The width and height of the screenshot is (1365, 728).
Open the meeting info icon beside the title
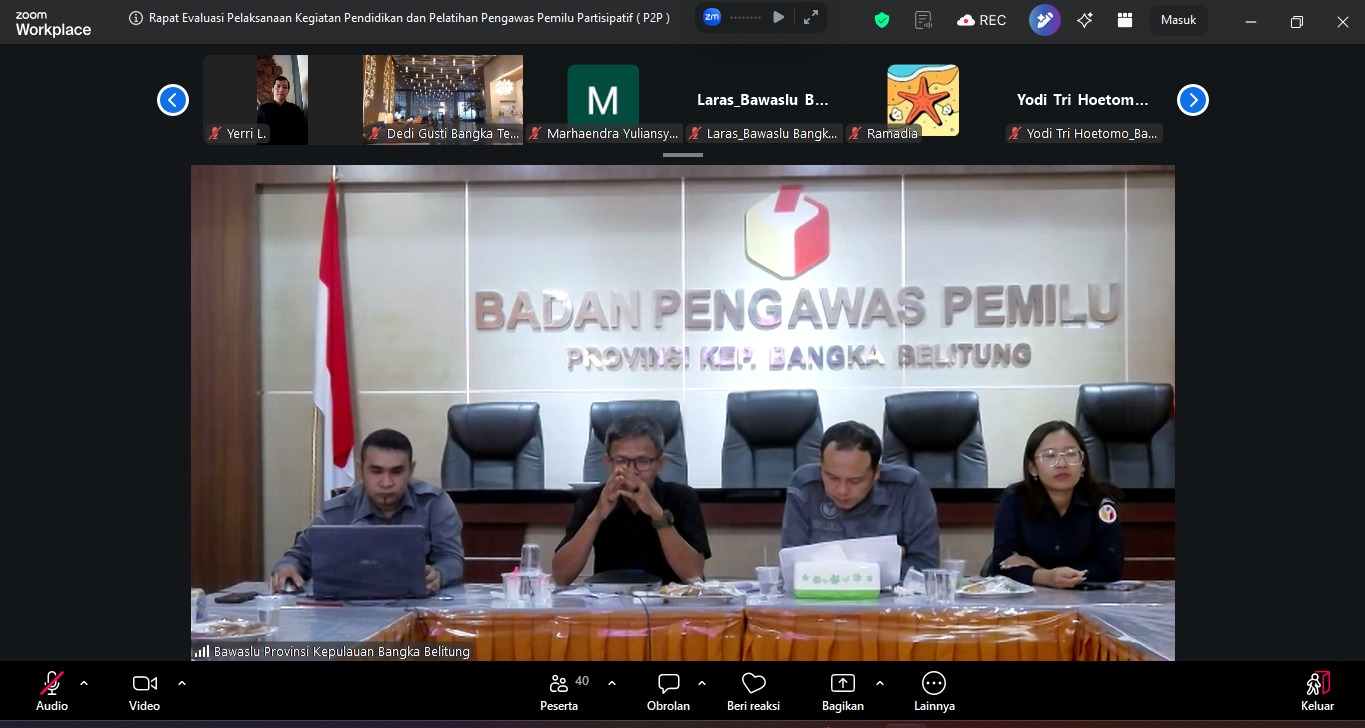click(136, 18)
